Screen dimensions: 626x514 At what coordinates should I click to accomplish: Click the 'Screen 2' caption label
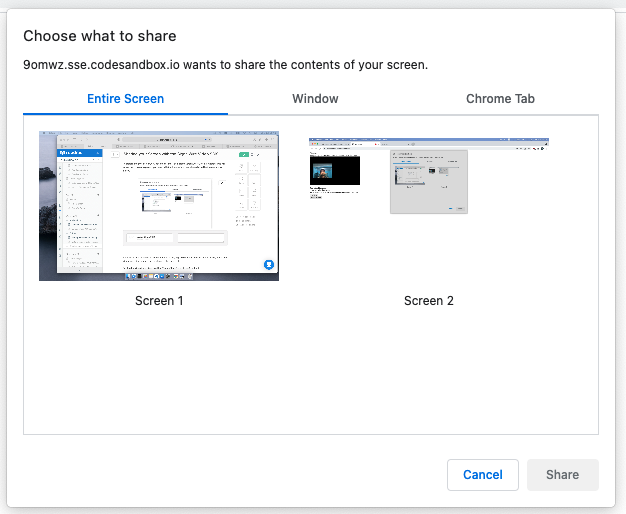[429, 300]
